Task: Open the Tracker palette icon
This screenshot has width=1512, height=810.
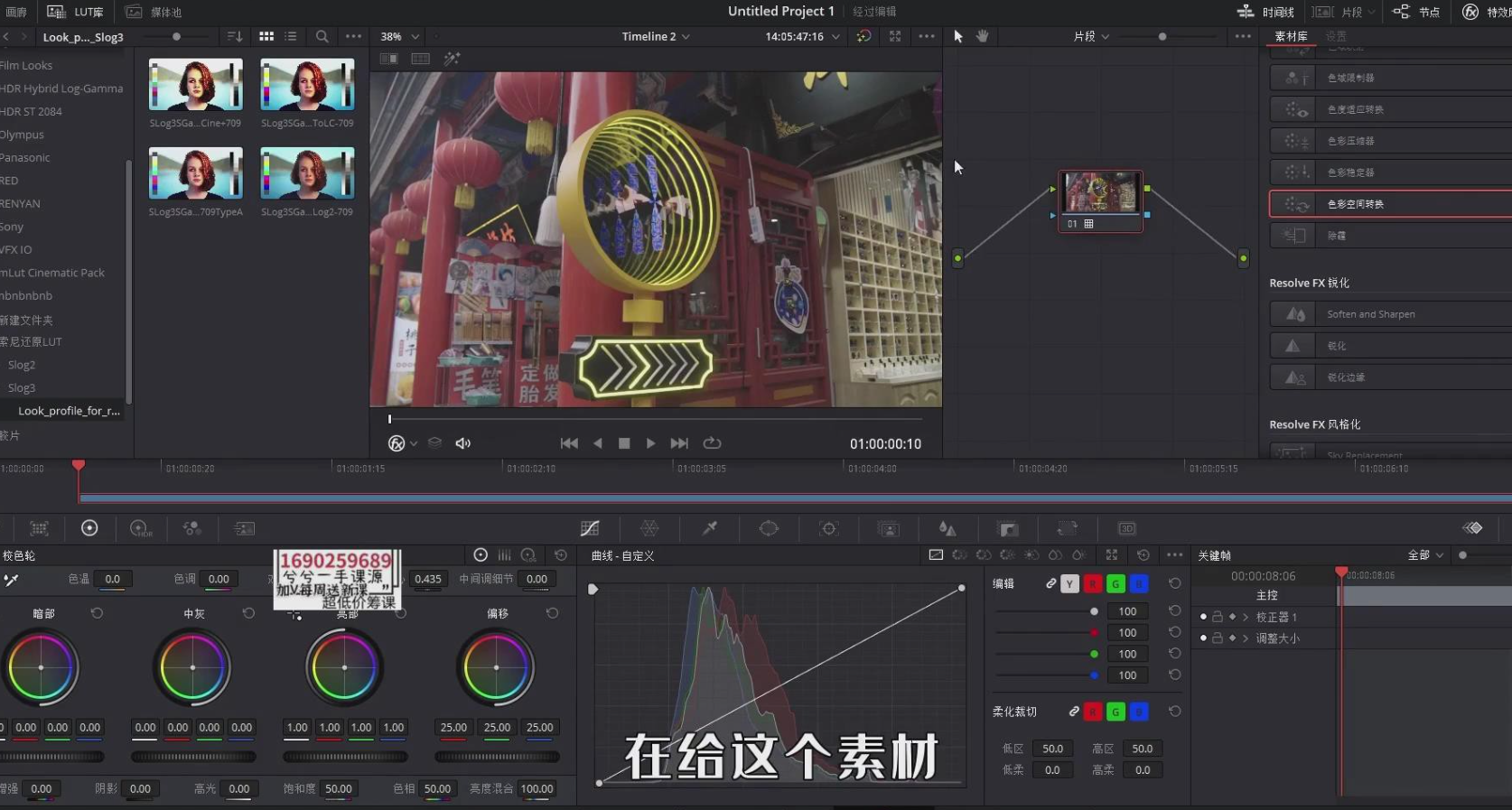Action: point(828,528)
